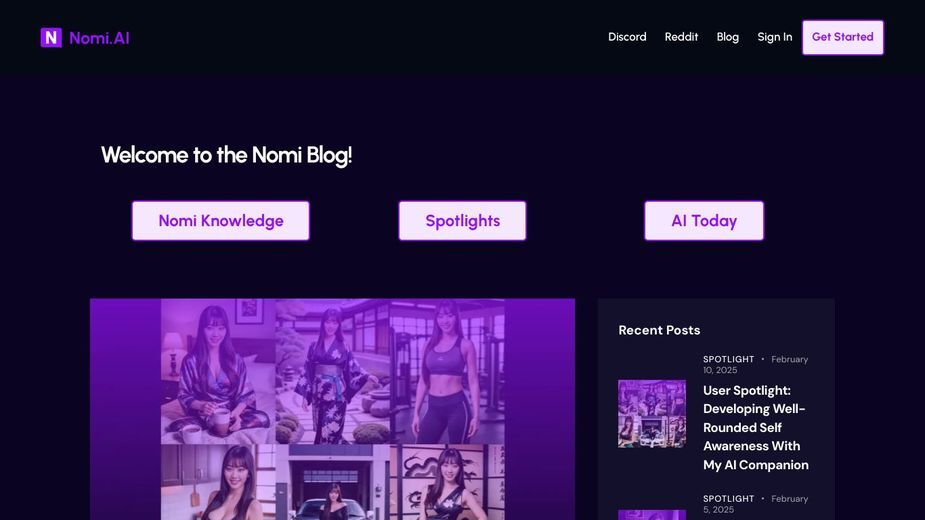Click the SPOTLIGHT tag dated February 5
The height and width of the screenshot is (520, 925).
[728, 498]
